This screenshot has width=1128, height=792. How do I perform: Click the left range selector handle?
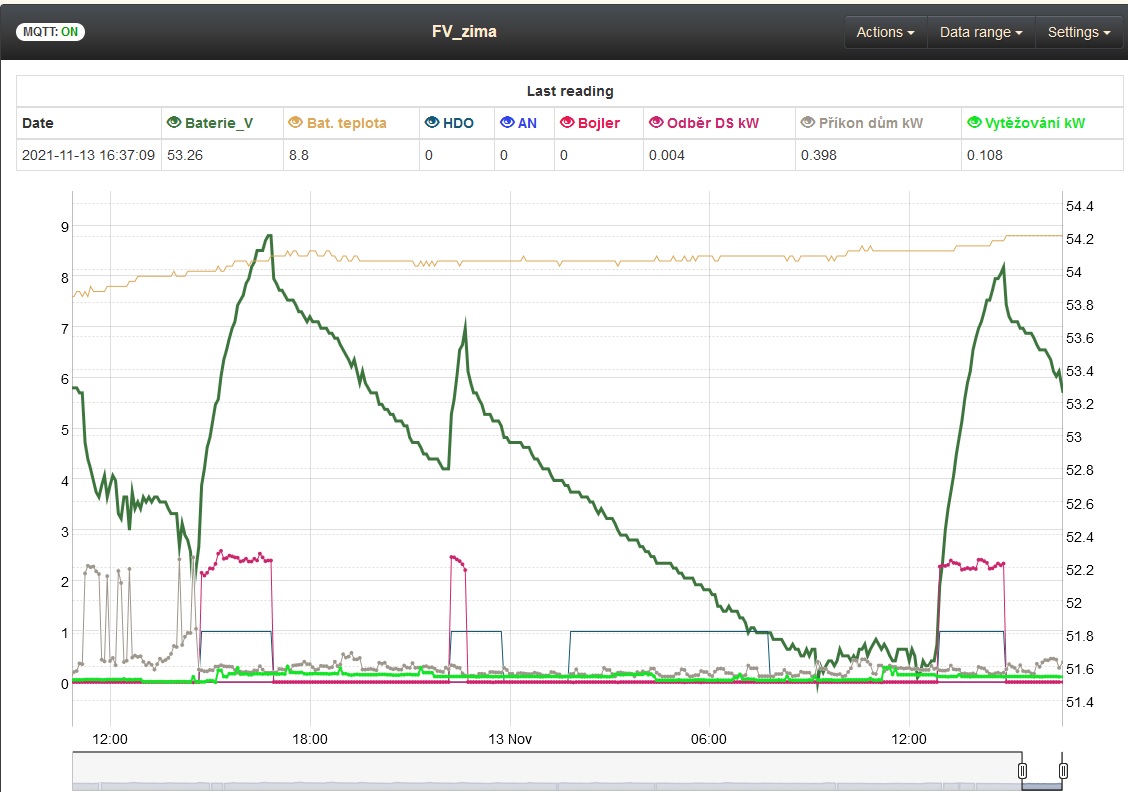coord(1022,771)
